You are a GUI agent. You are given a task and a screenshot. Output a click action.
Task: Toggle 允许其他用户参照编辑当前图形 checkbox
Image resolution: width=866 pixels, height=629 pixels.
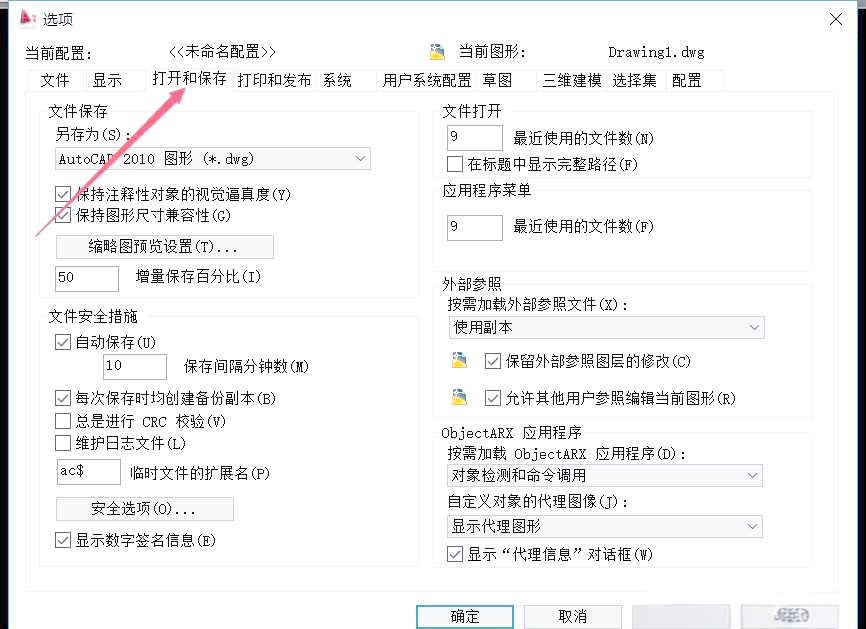click(493, 398)
